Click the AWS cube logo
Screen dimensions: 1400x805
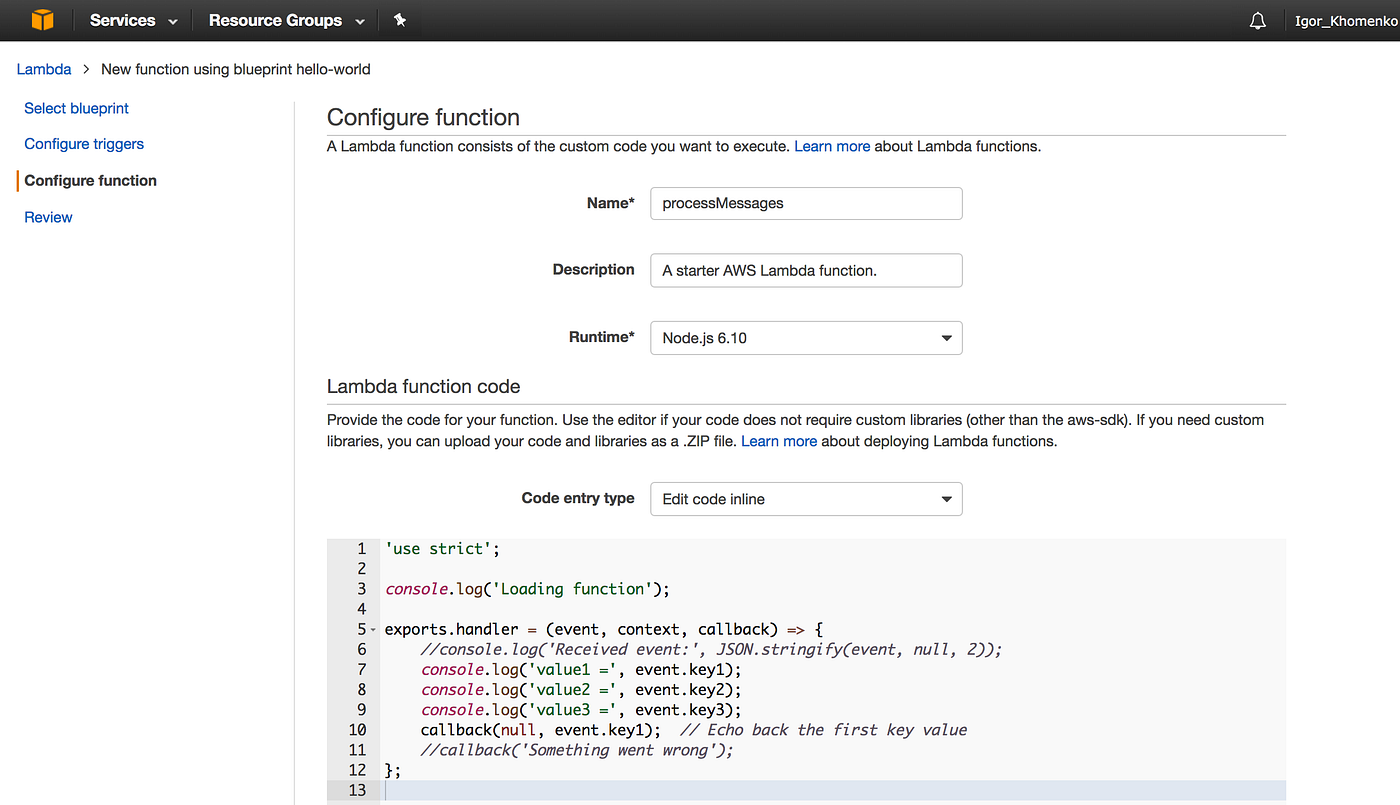coord(41,20)
